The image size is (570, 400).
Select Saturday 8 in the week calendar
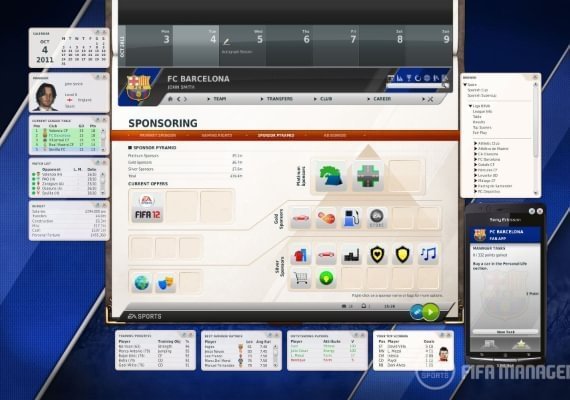pos(382,45)
